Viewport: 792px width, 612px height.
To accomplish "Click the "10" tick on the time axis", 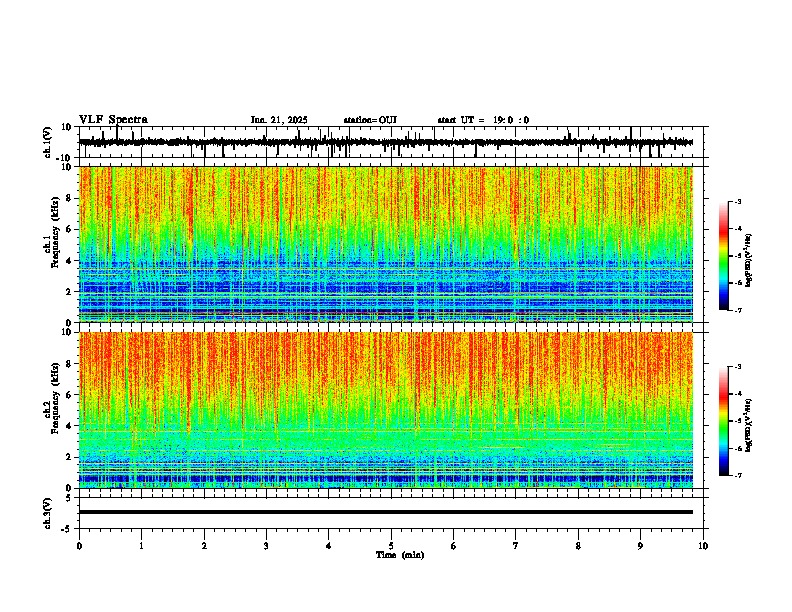I will pyautogui.click(x=703, y=546).
